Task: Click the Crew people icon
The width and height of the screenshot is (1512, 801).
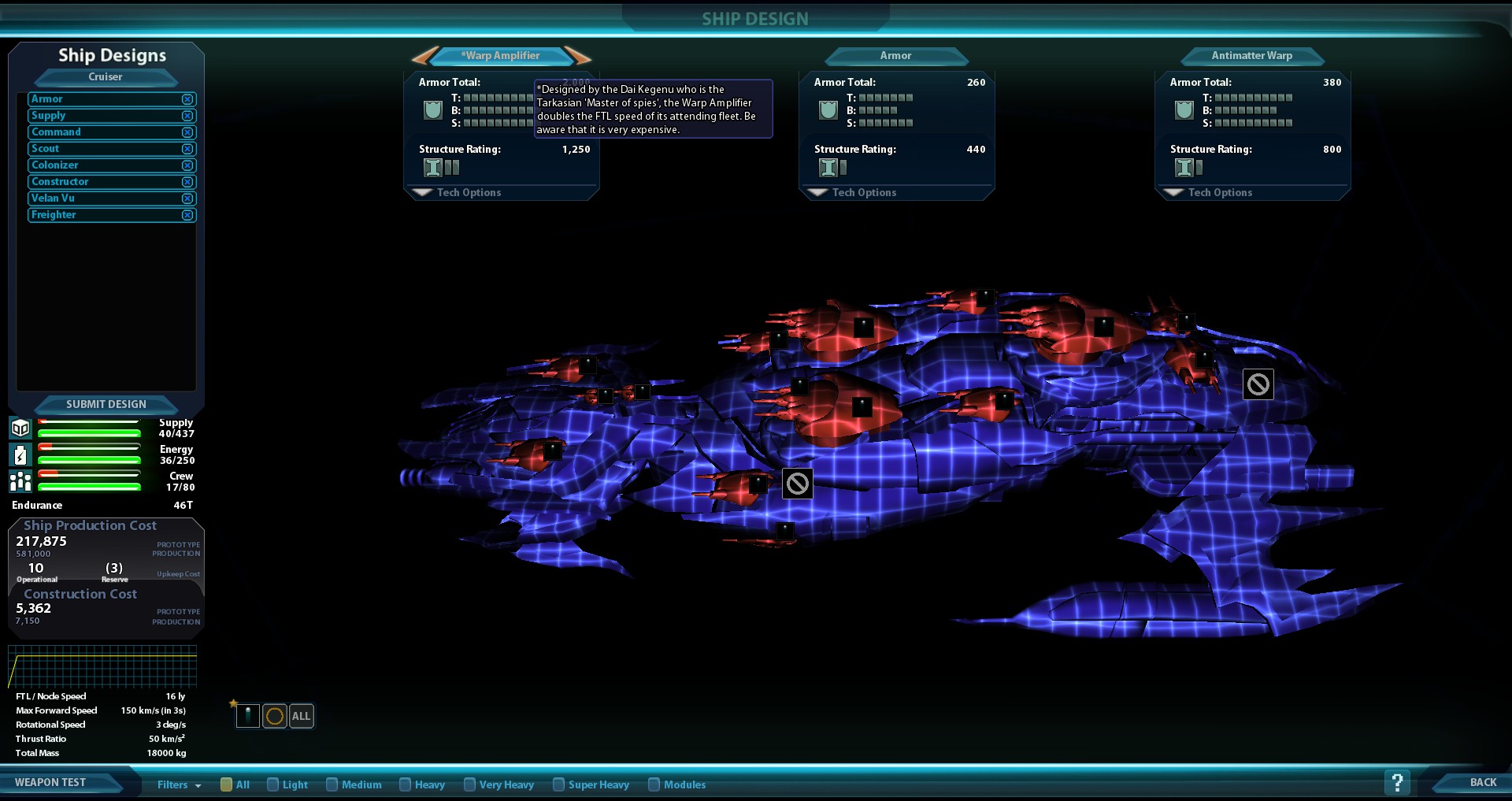Action: [20, 481]
